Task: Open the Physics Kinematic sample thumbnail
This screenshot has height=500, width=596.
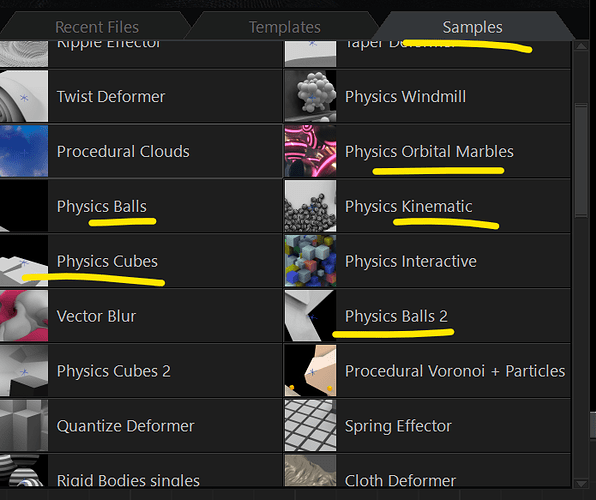Action: [x=310, y=206]
